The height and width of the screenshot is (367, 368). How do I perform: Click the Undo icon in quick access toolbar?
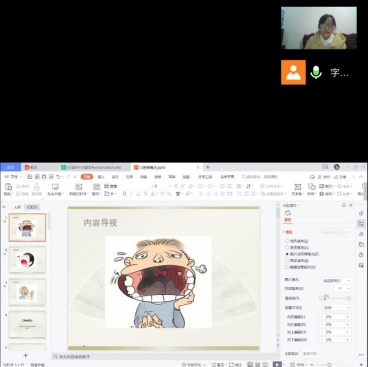click(58, 176)
